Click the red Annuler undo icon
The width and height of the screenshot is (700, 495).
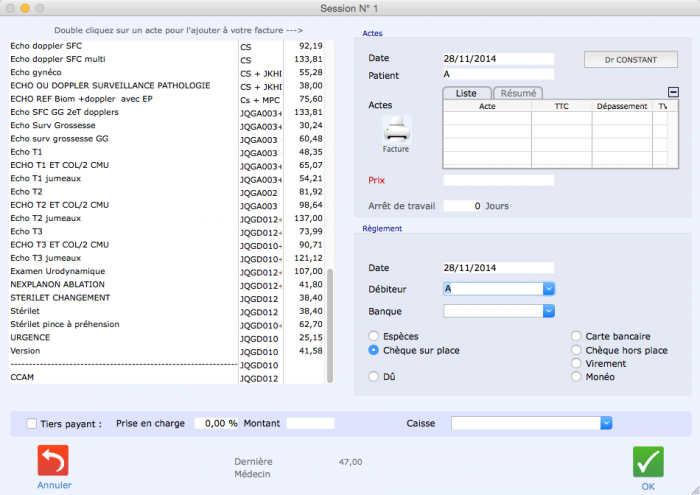(x=53, y=460)
